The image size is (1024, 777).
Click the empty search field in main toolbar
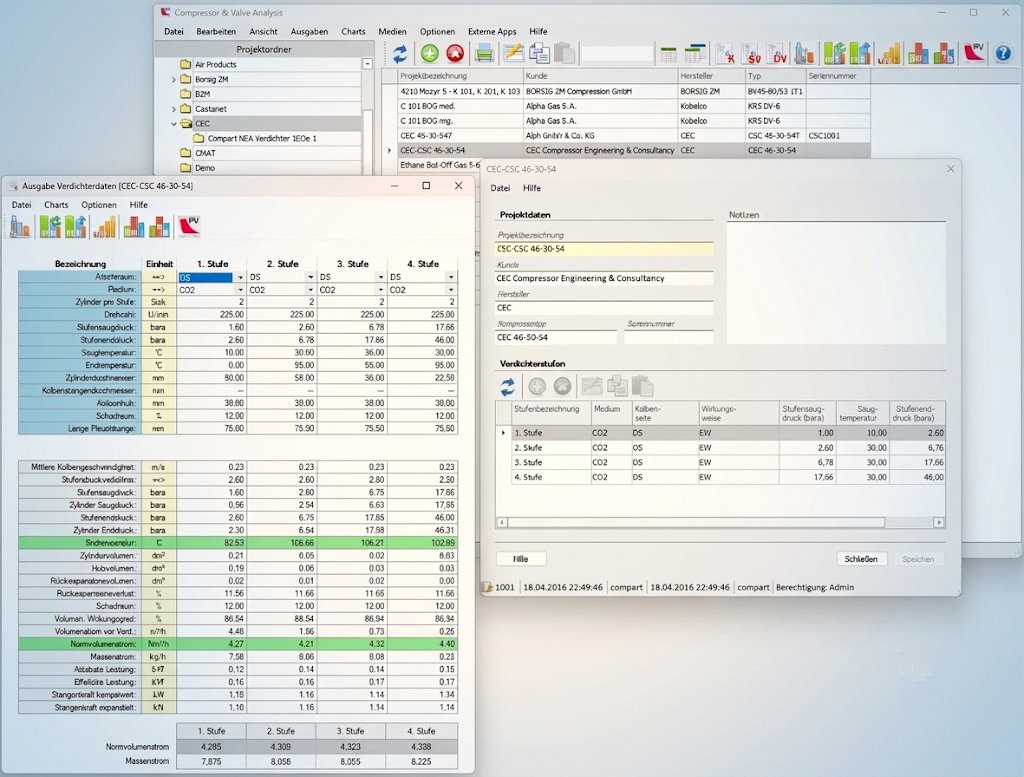pyautogui.click(x=616, y=54)
